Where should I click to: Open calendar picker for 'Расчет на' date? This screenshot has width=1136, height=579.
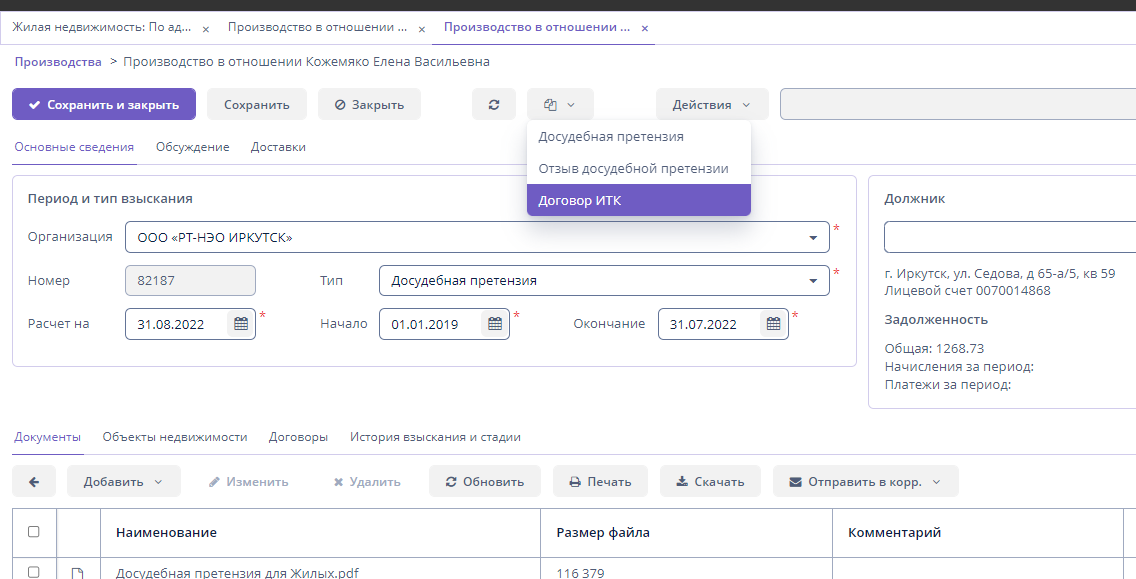(x=241, y=324)
